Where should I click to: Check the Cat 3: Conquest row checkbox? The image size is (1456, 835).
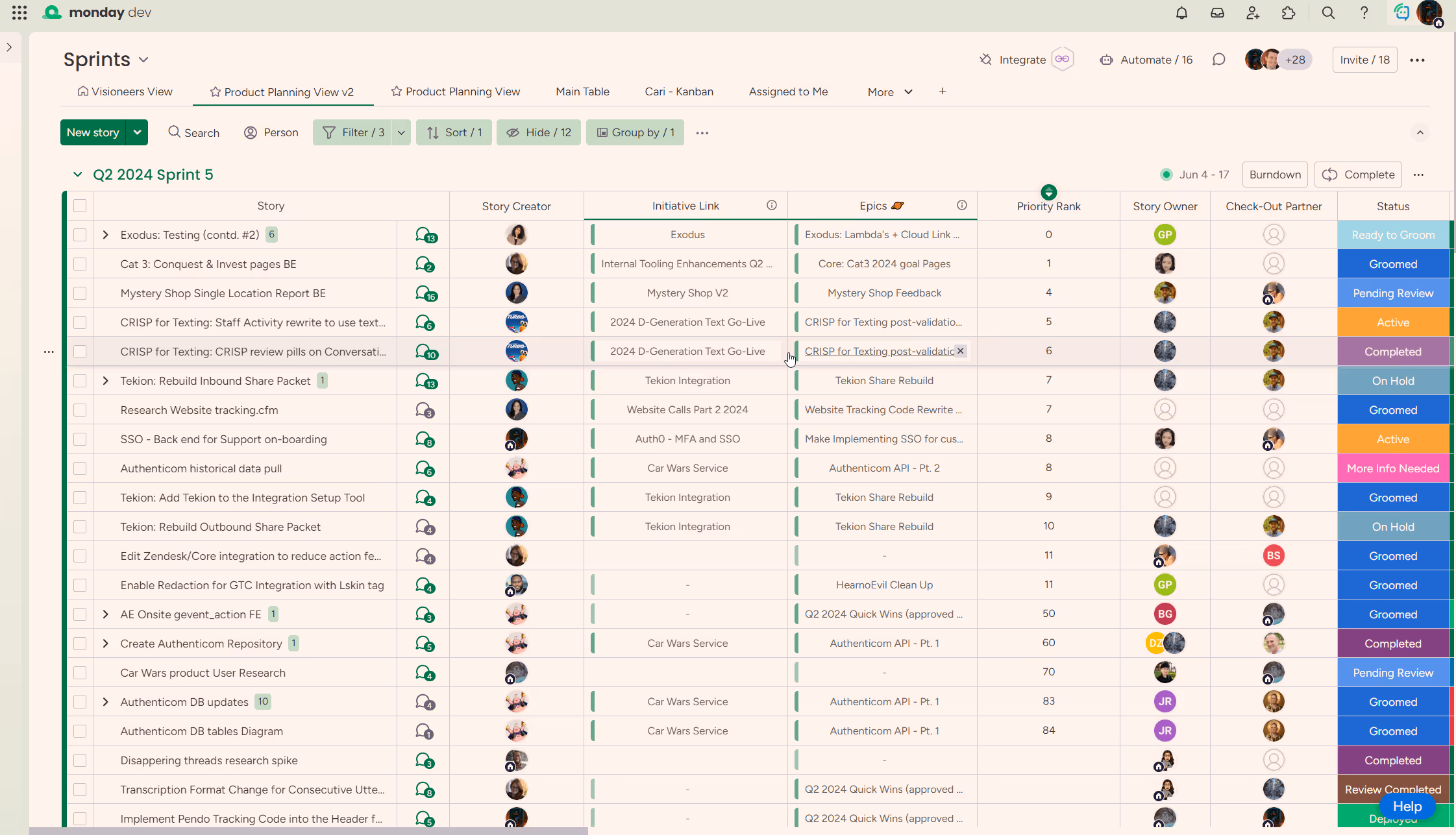click(x=80, y=264)
